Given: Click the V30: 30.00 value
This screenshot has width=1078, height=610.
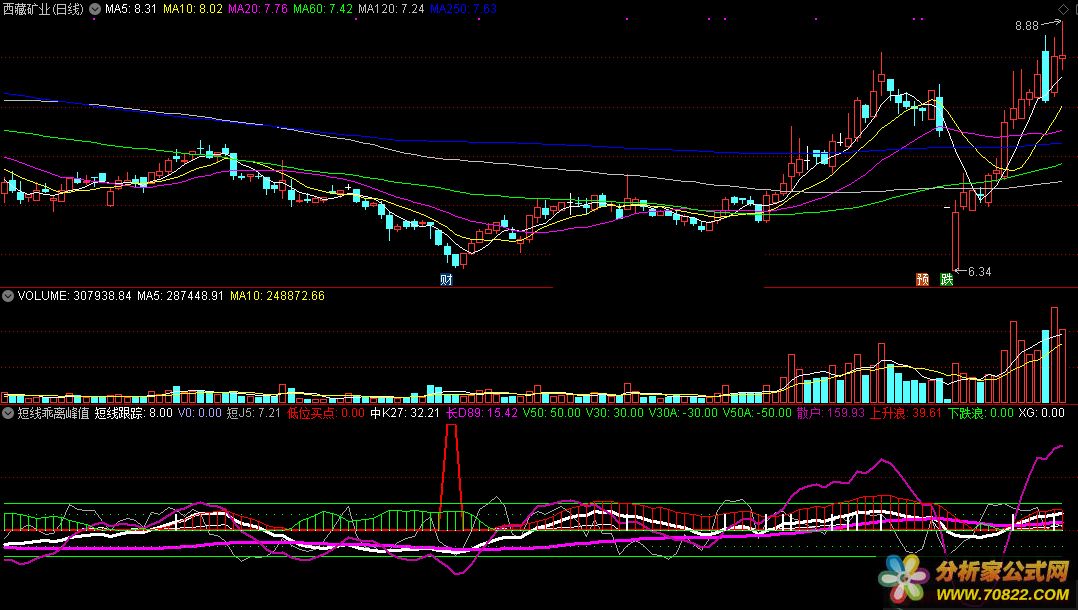Looking at the screenshot, I should [x=615, y=413].
